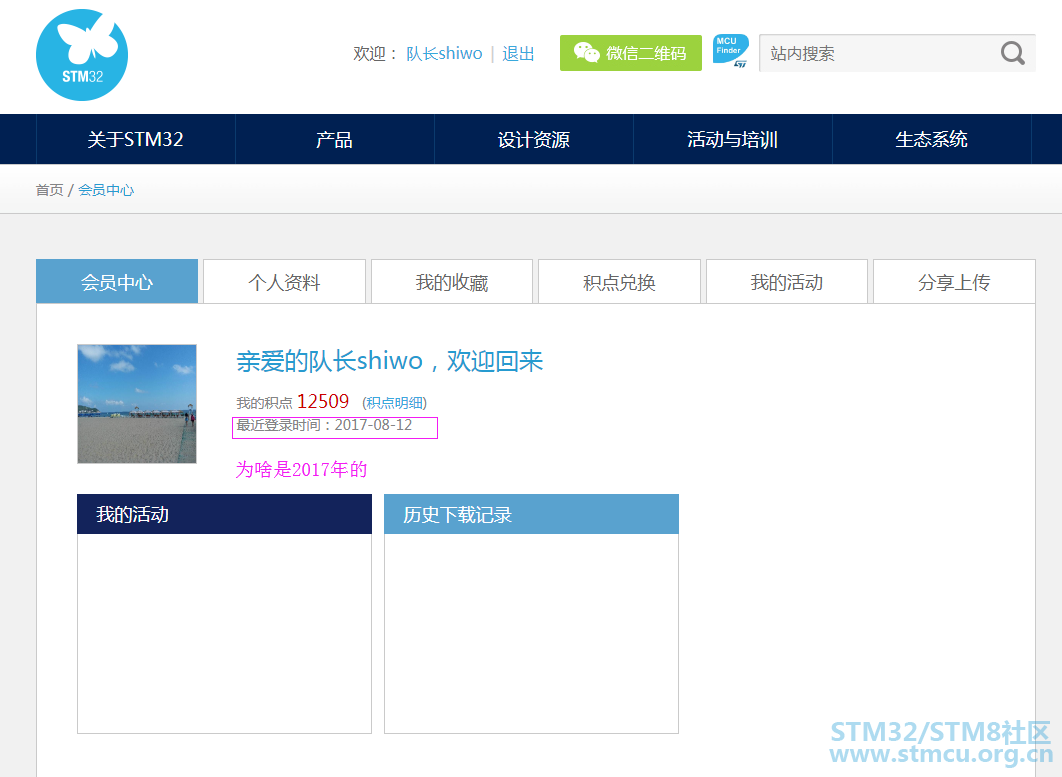Go to 首页 in breadcrumb
The width and height of the screenshot is (1062, 777).
coord(49,190)
